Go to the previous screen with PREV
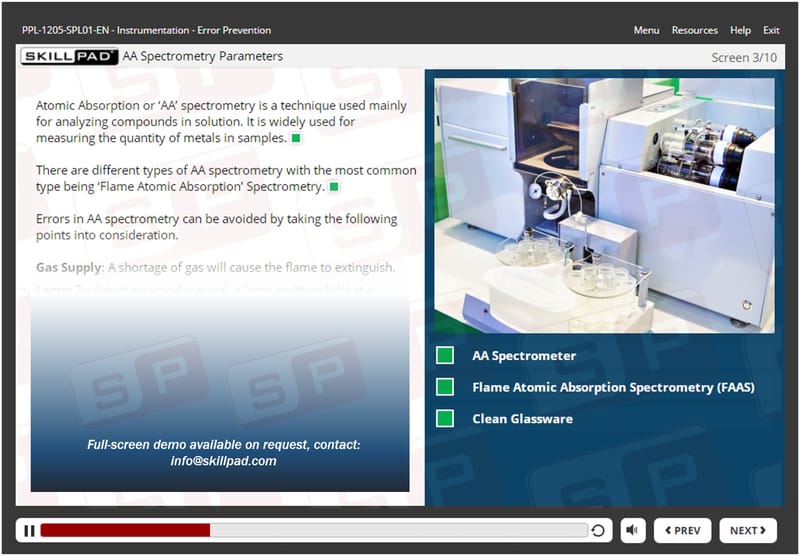This screenshot has height=556, width=800. (682, 530)
